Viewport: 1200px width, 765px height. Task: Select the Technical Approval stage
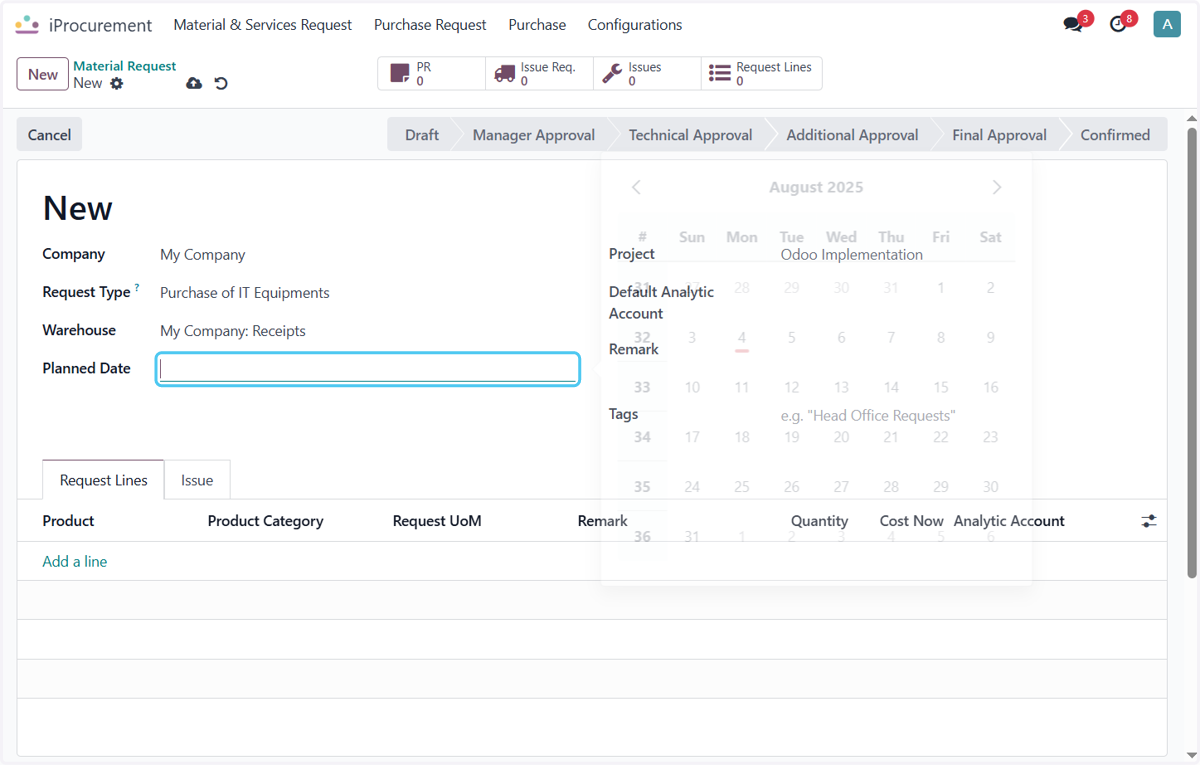[690, 135]
